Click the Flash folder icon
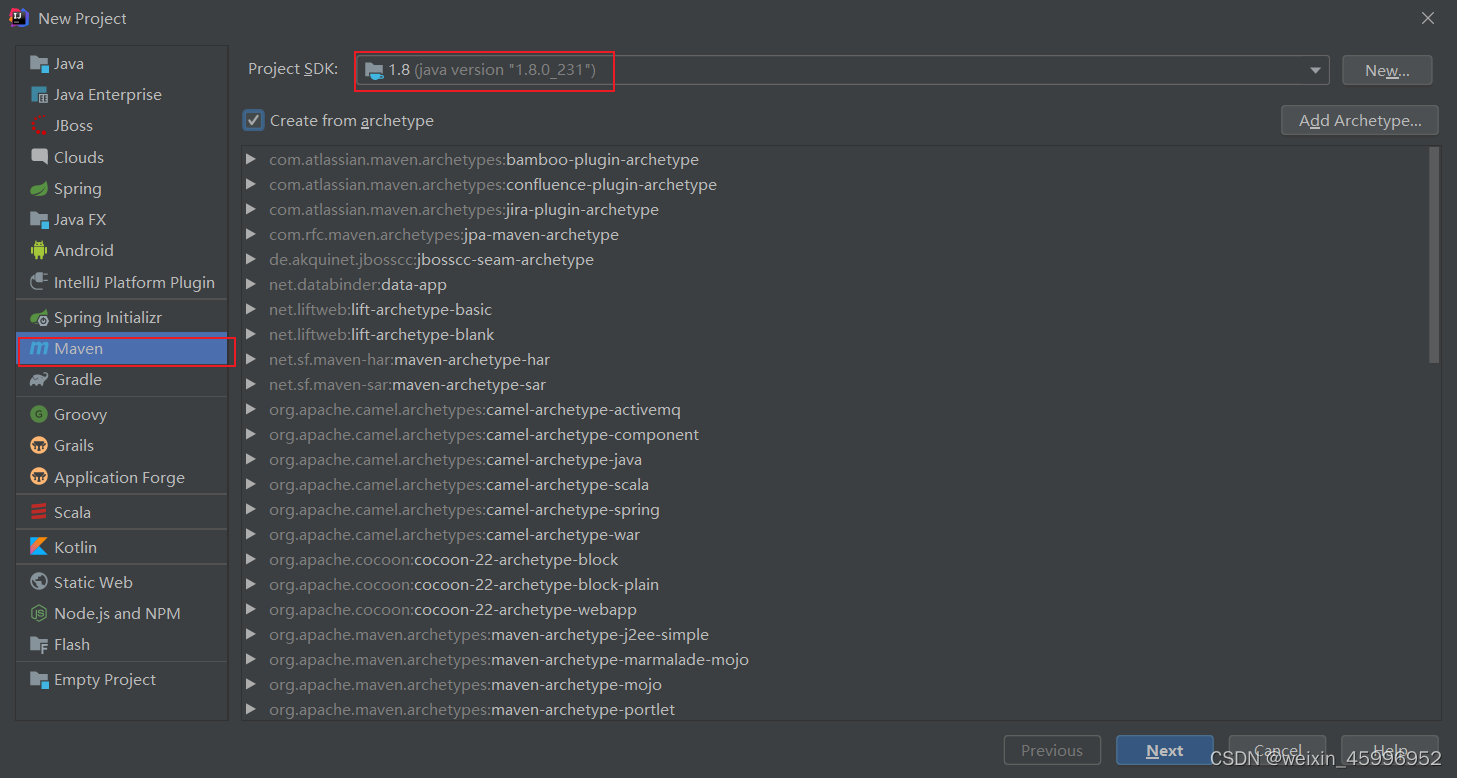 pos(39,644)
